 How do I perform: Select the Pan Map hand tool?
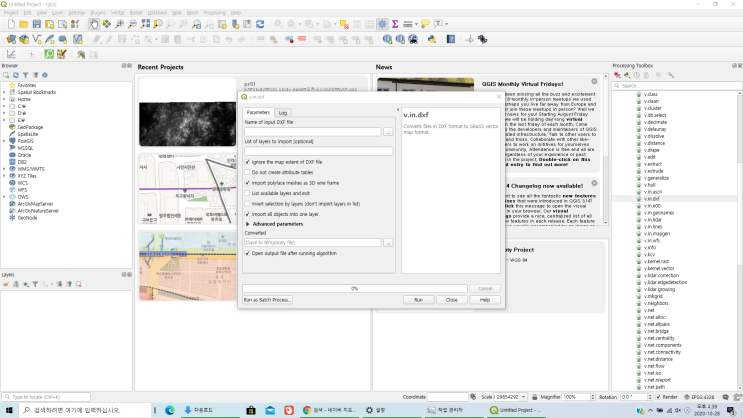[94, 24]
